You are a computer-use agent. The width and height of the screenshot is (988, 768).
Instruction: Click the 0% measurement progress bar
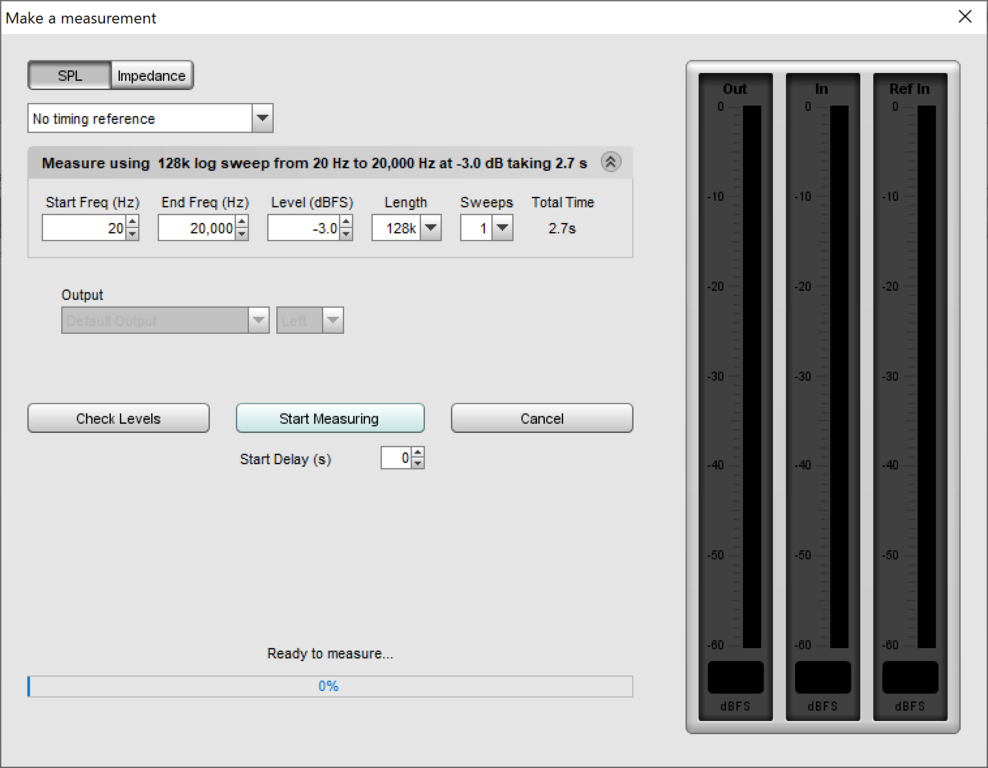pyautogui.click(x=330, y=686)
